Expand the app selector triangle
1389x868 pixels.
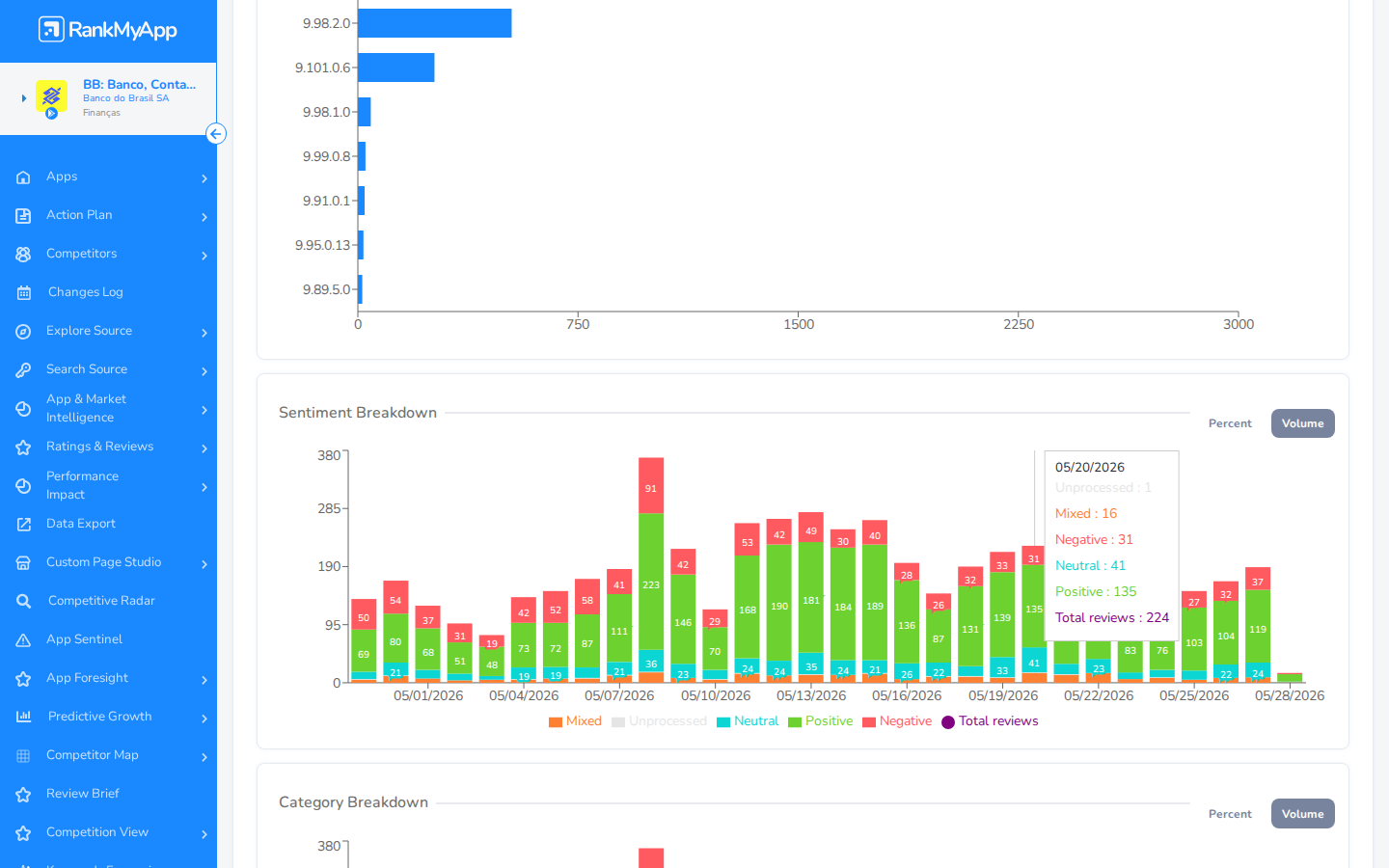(x=24, y=98)
